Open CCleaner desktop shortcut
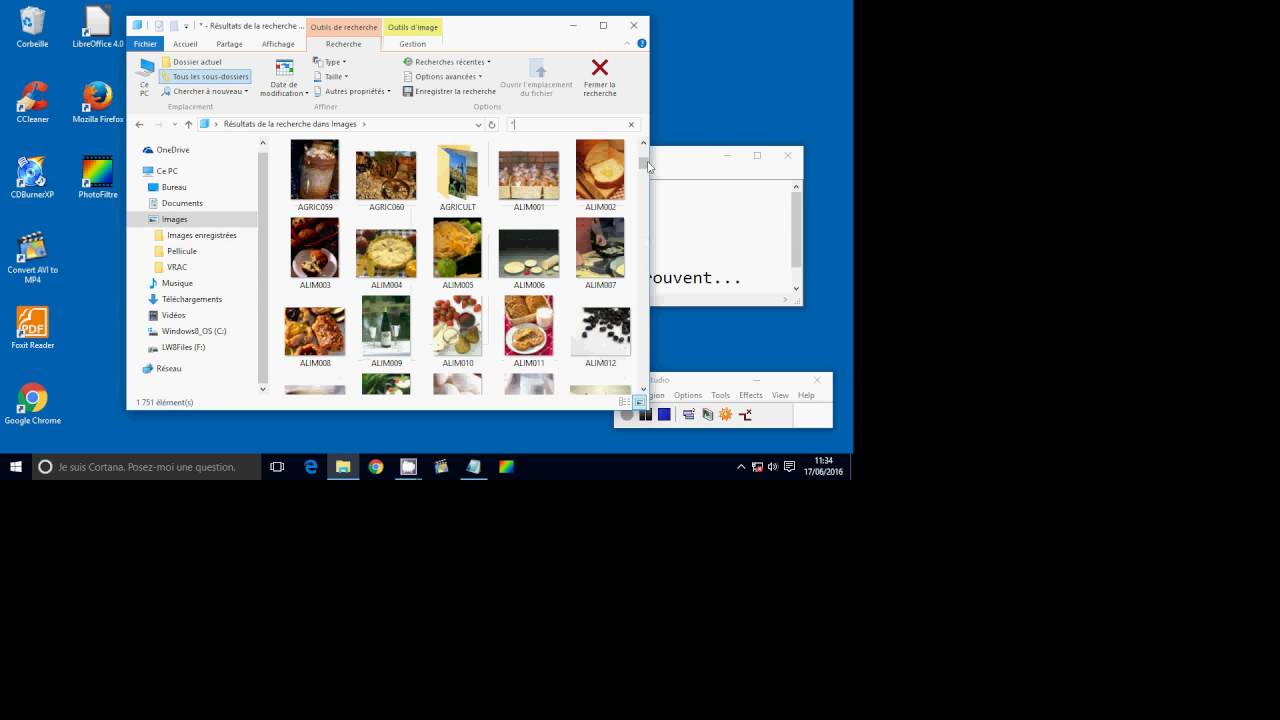 [33, 104]
